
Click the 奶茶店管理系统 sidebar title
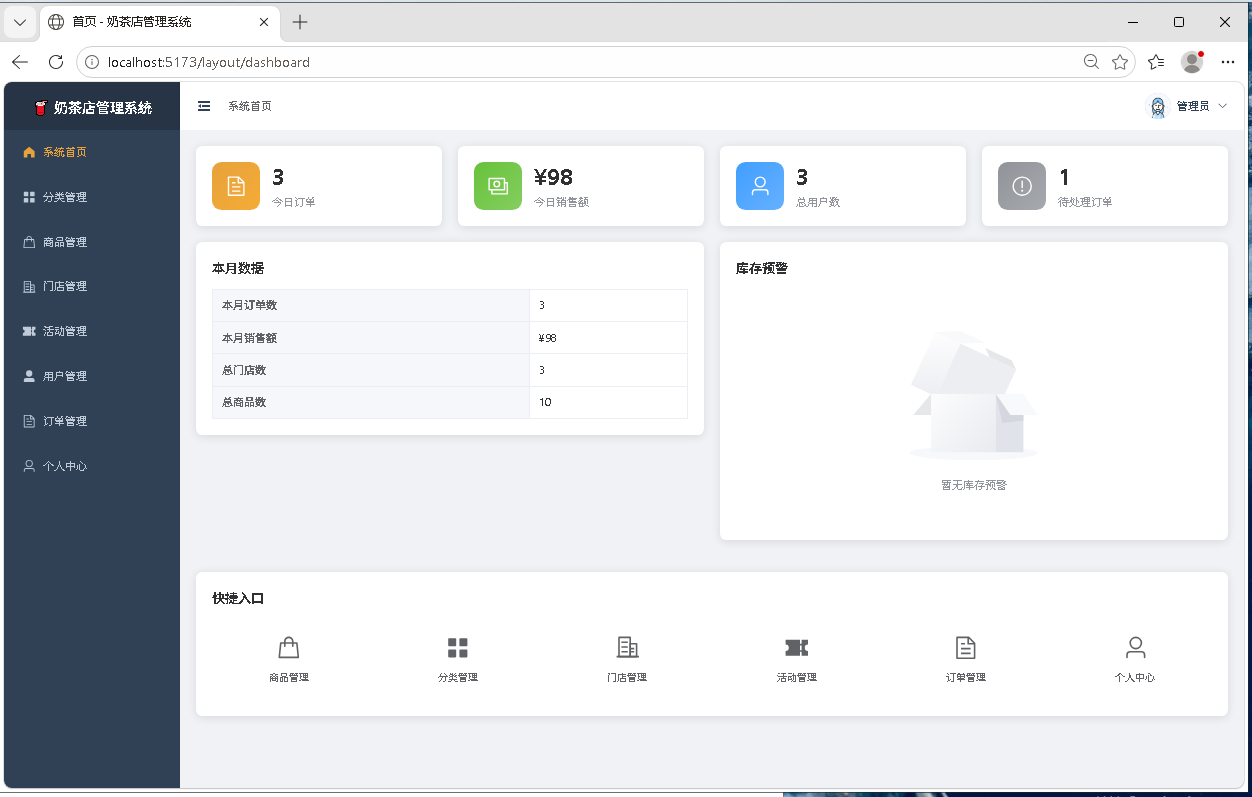(103, 108)
